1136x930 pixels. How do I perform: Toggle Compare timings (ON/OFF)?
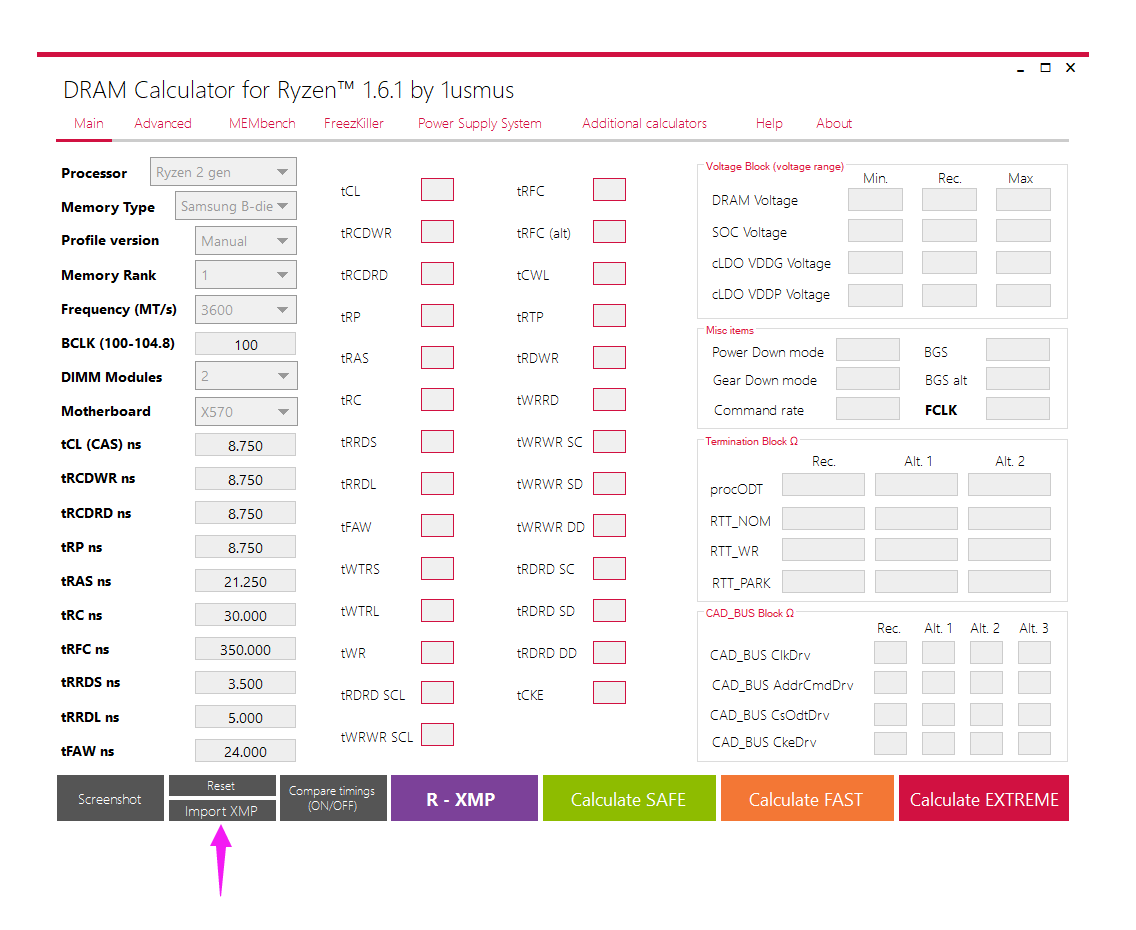pos(333,798)
